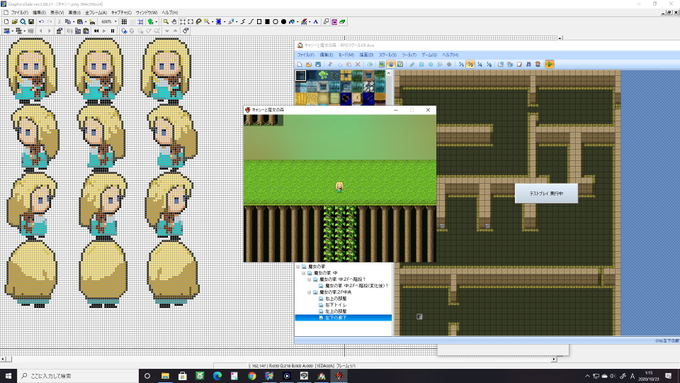Open RPG Maker Tools menu (ツール)
This screenshot has height=383, width=680.
[409, 55]
